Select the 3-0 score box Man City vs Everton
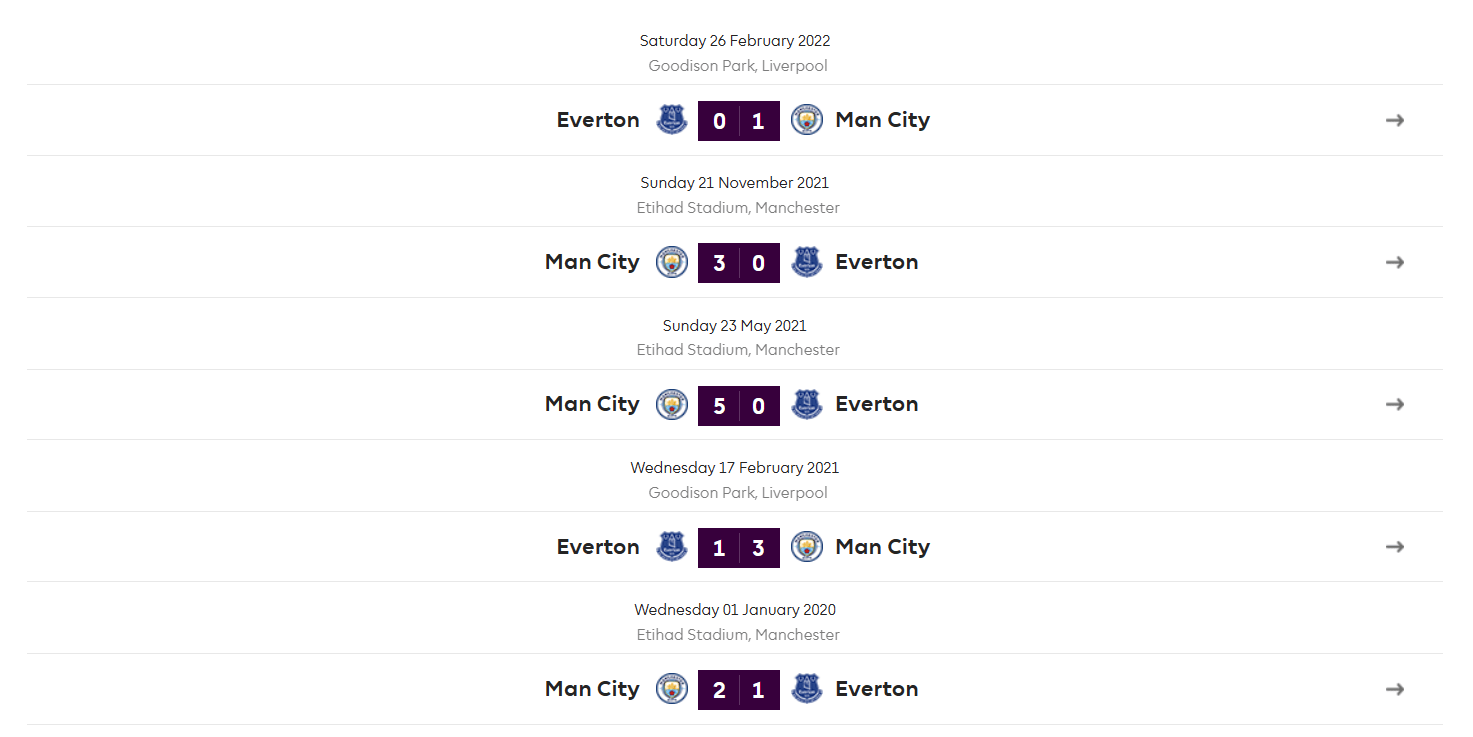 click(x=739, y=263)
